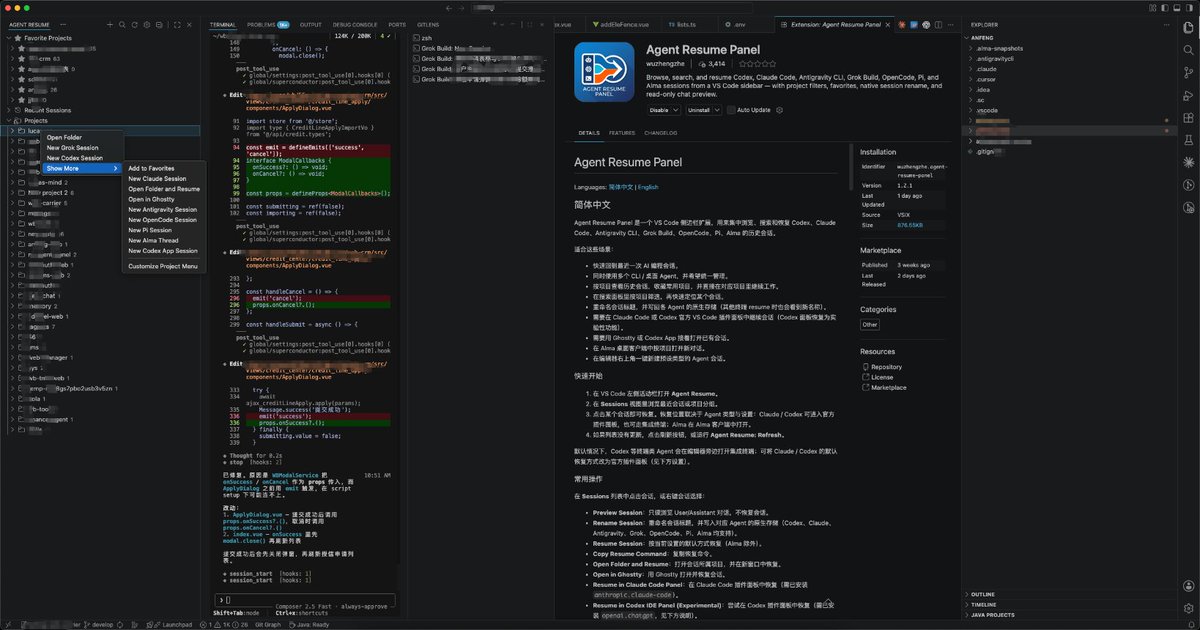Open the Search view in activity bar

point(1189,50)
